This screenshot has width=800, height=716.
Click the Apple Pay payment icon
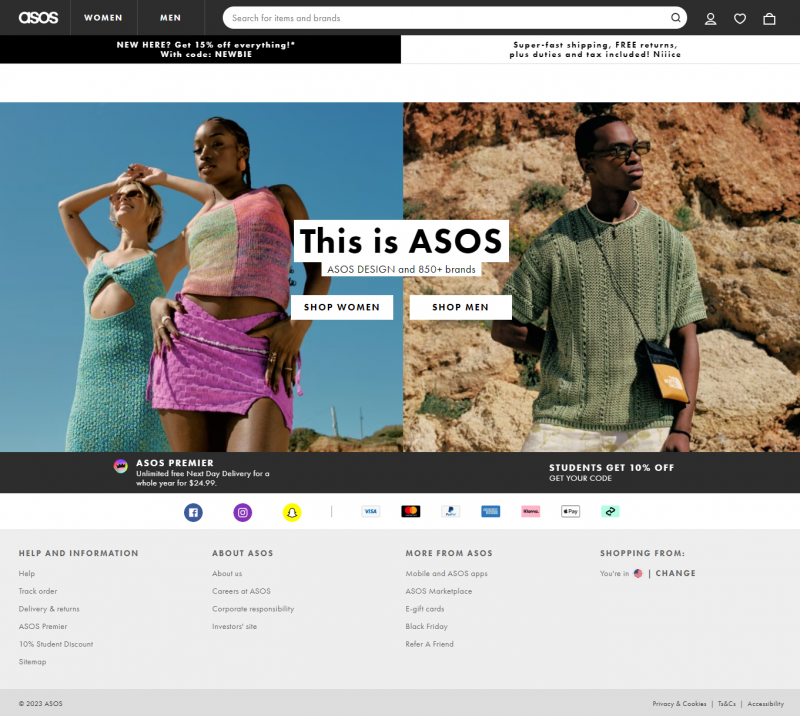[570, 511]
